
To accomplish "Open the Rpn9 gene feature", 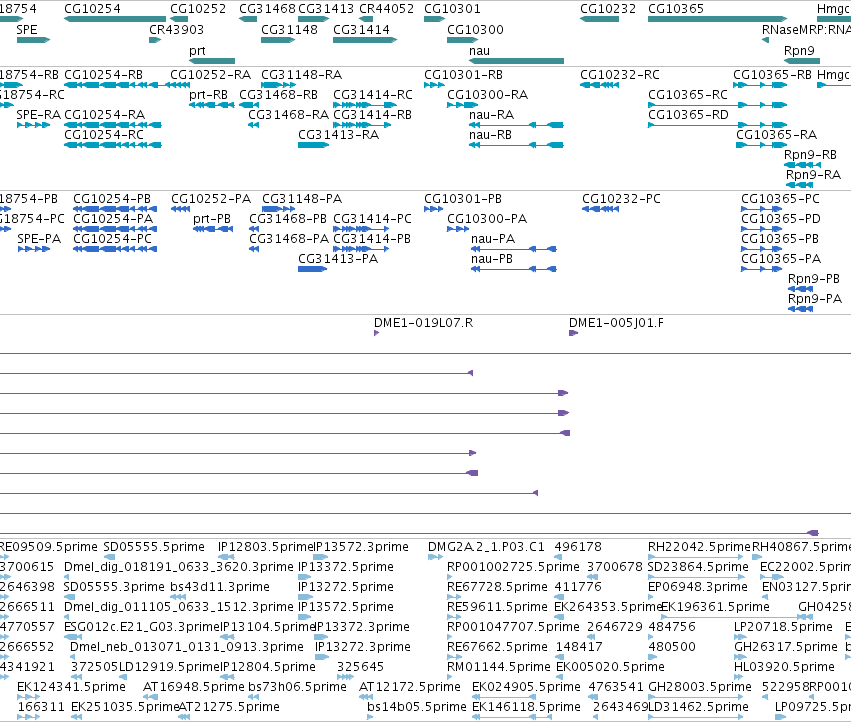I will [x=802, y=61].
